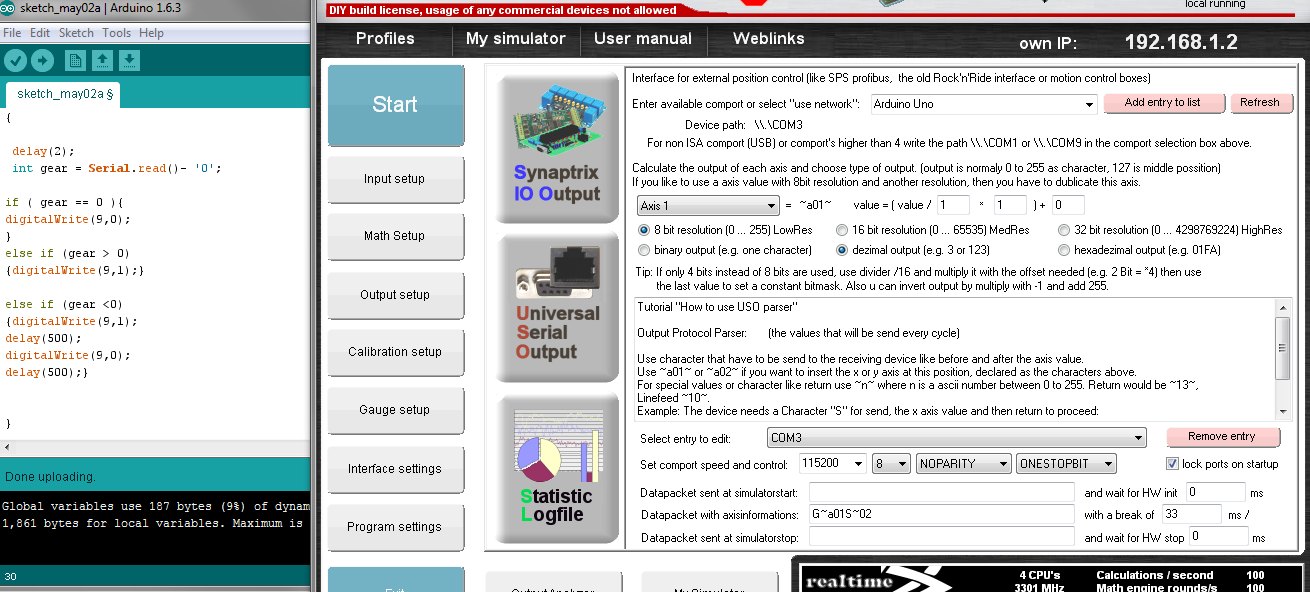Open the Arduino Help menu
The image size is (1310, 592).
pos(152,33)
